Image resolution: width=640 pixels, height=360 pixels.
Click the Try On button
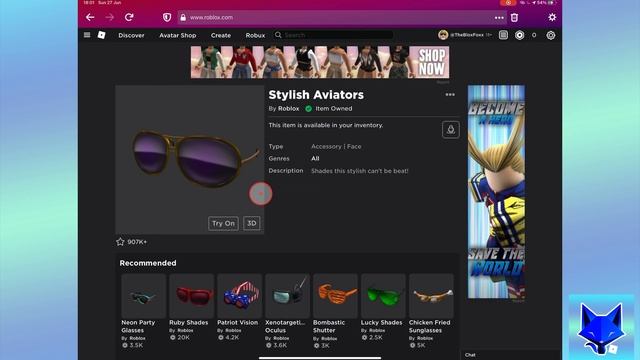[x=223, y=223]
